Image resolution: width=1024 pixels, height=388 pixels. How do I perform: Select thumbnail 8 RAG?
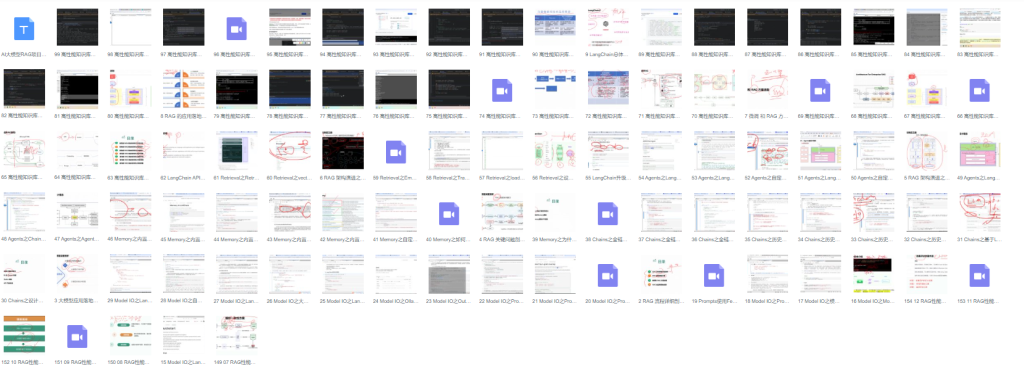pos(183,89)
